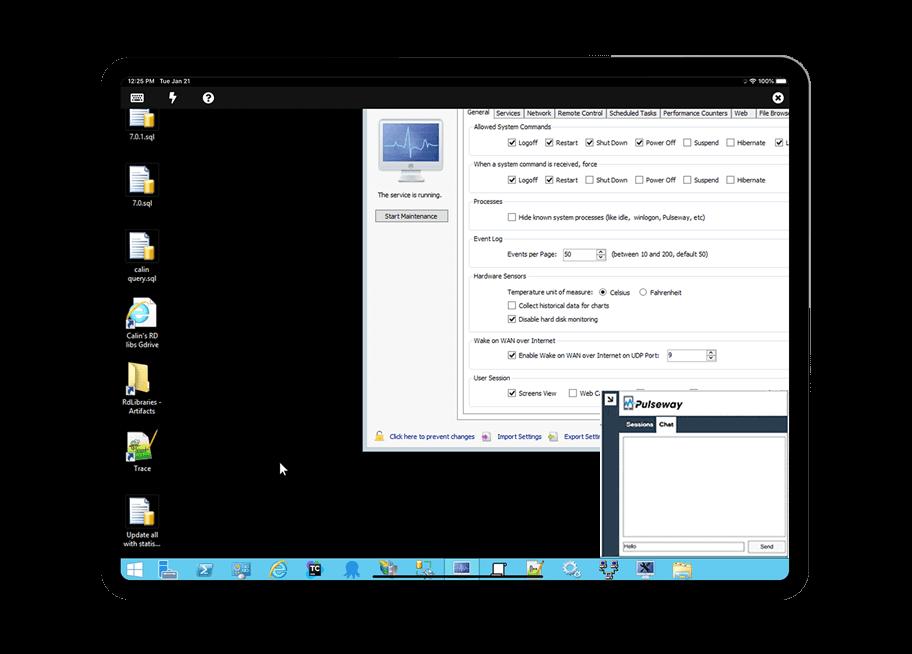Open Server Manager from the taskbar
This screenshot has width=912, height=654.
tap(168, 570)
